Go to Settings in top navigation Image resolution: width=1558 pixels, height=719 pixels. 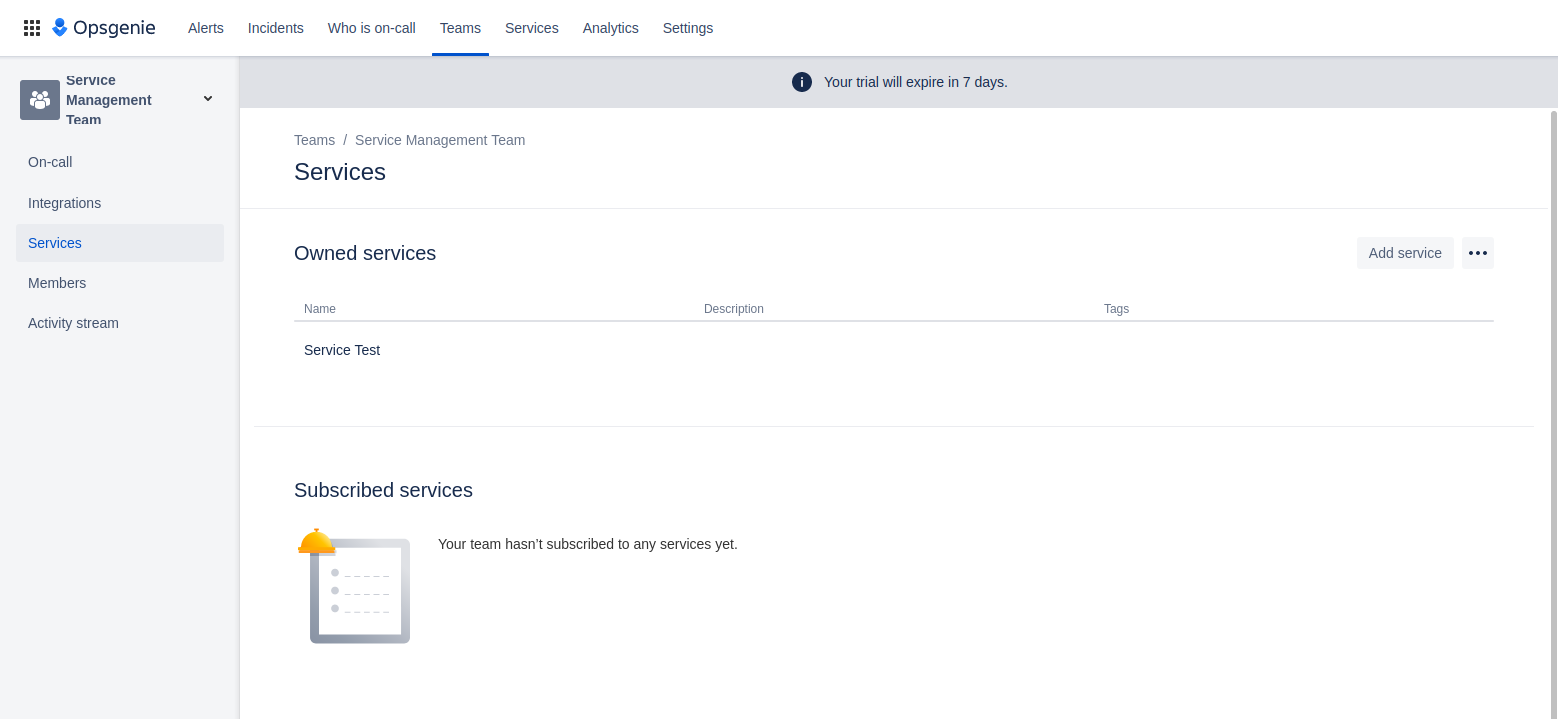[x=688, y=28]
